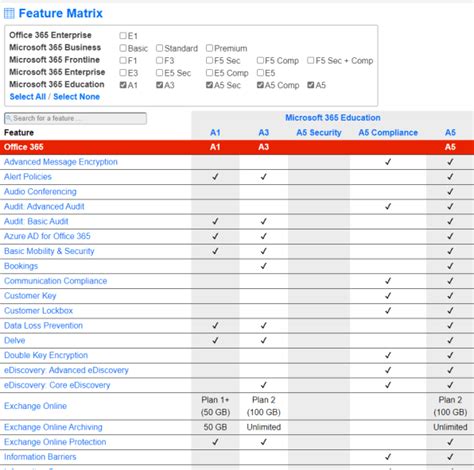
Task: Uncheck the A5 Comp checkbox
Action: click(260, 85)
